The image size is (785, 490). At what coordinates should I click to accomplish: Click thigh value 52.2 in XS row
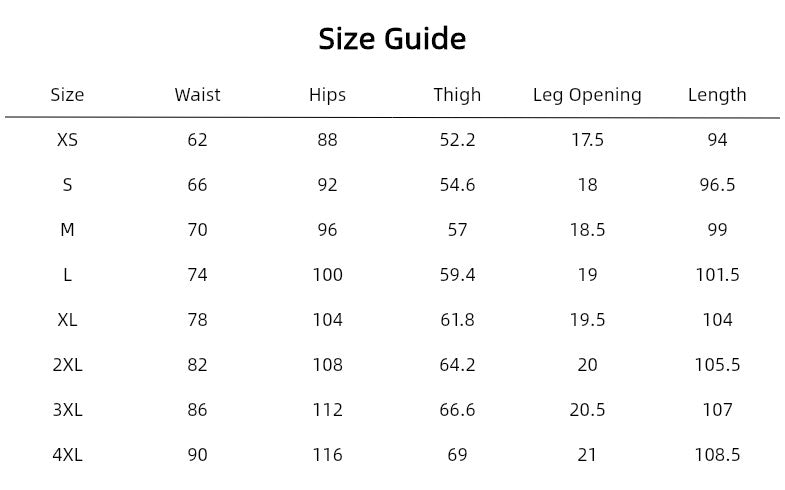pyautogui.click(x=457, y=140)
